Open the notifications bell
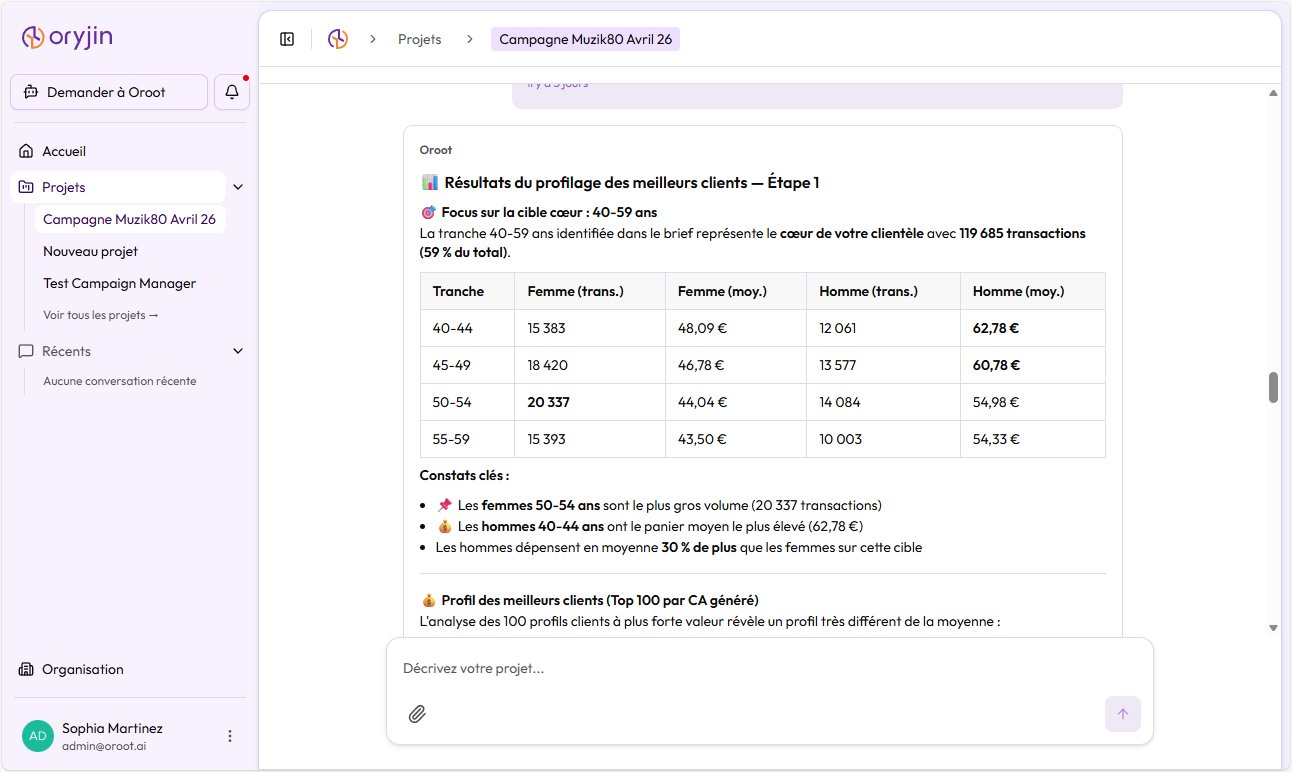This screenshot has height=772, width=1292. point(232,92)
